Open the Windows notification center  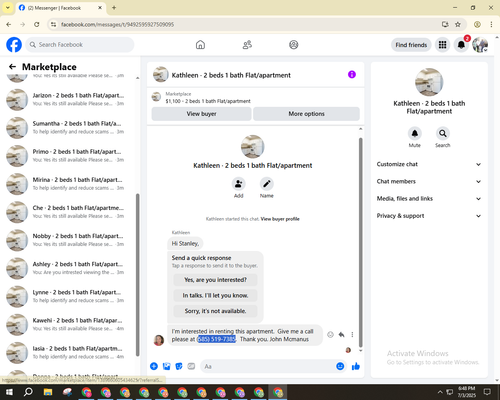point(487,392)
